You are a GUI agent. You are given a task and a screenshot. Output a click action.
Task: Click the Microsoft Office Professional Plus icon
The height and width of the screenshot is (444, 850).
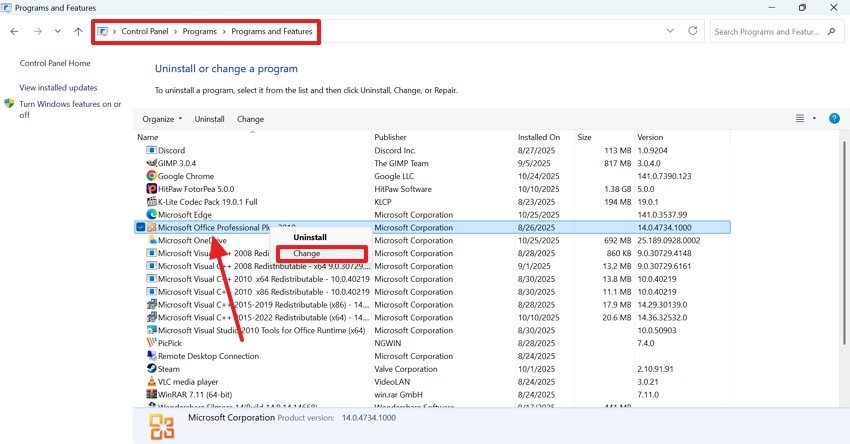pos(151,227)
